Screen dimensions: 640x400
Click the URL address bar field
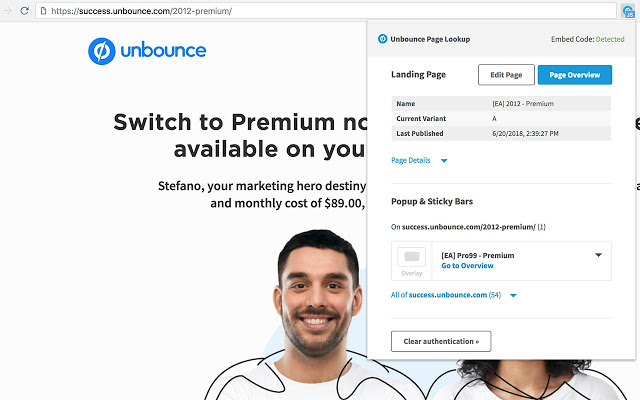click(x=326, y=11)
